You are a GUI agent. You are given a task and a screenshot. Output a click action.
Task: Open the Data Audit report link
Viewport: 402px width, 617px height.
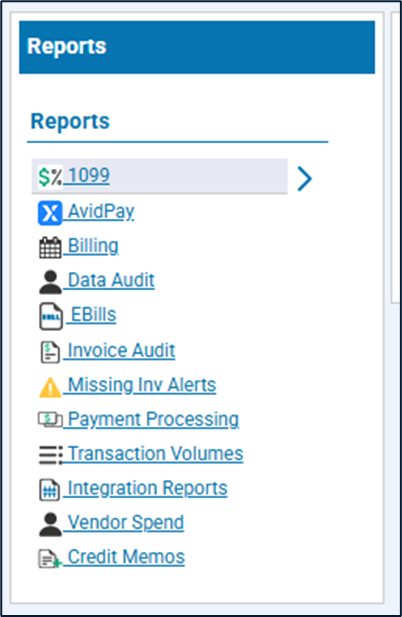click(111, 281)
